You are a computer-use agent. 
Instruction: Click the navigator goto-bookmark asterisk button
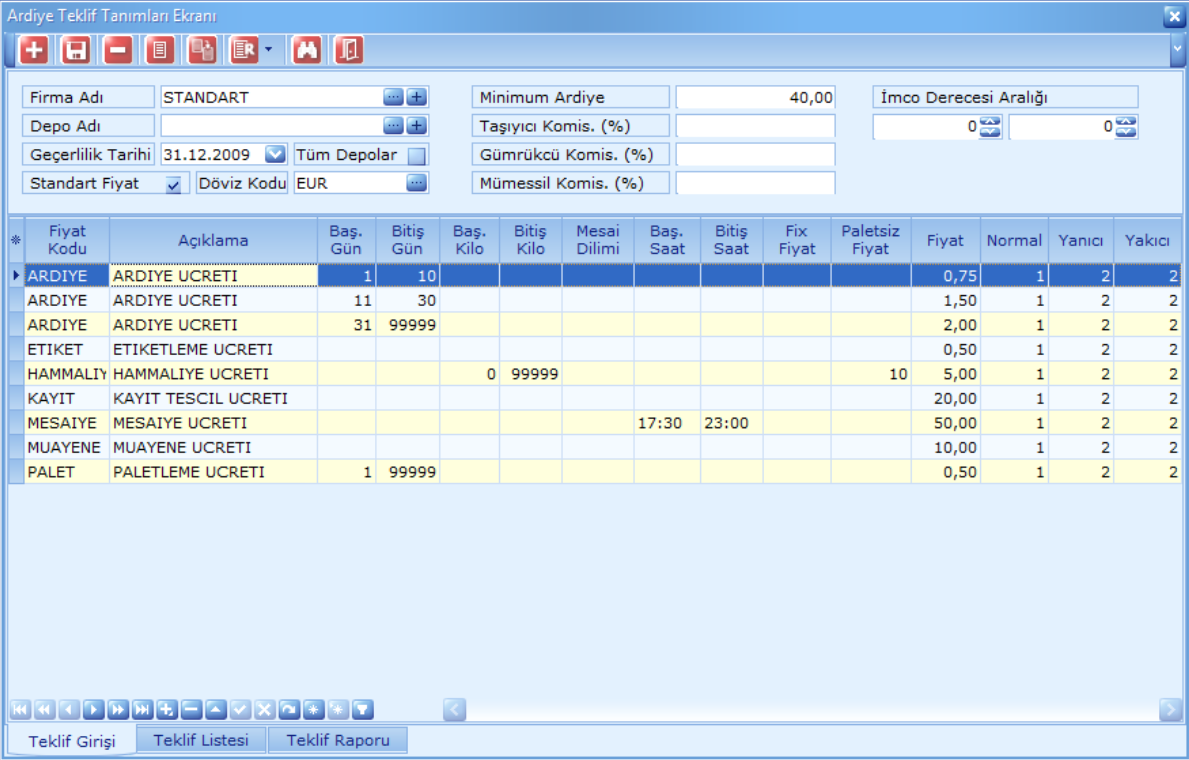(337, 710)
